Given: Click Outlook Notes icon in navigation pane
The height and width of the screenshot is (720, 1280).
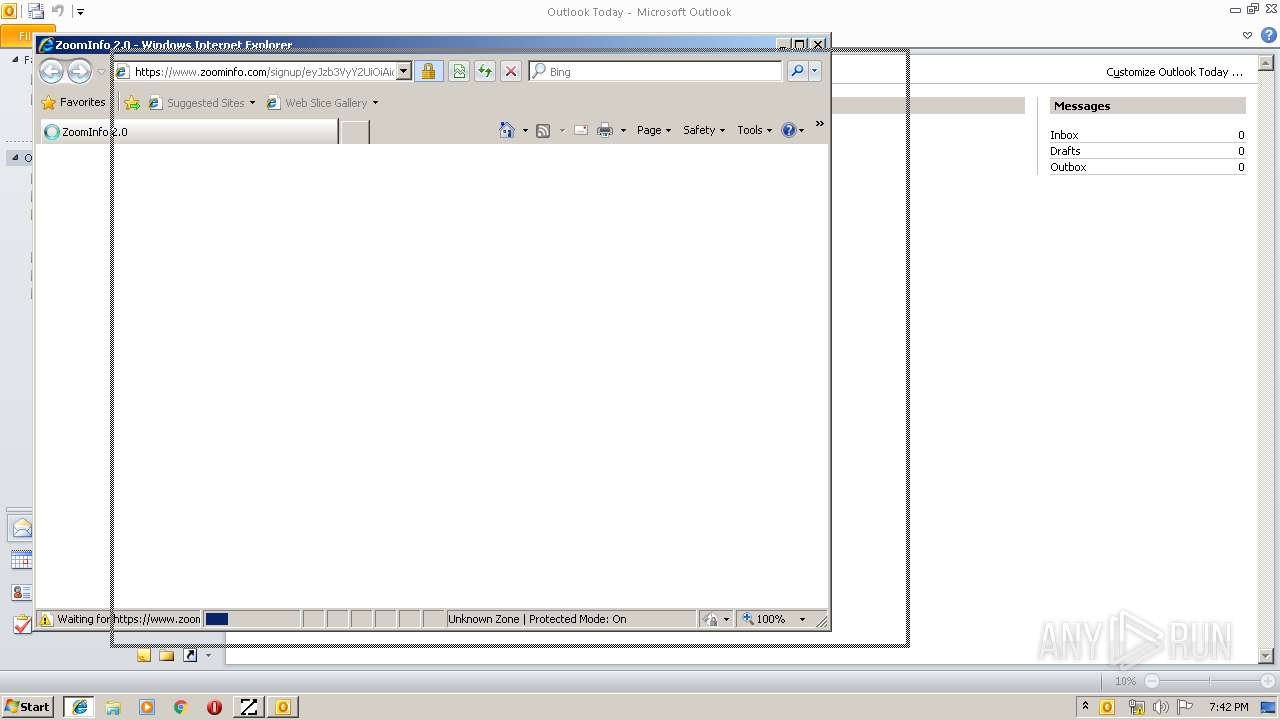Looking at the screenshot, I should [x=144, y=655].
